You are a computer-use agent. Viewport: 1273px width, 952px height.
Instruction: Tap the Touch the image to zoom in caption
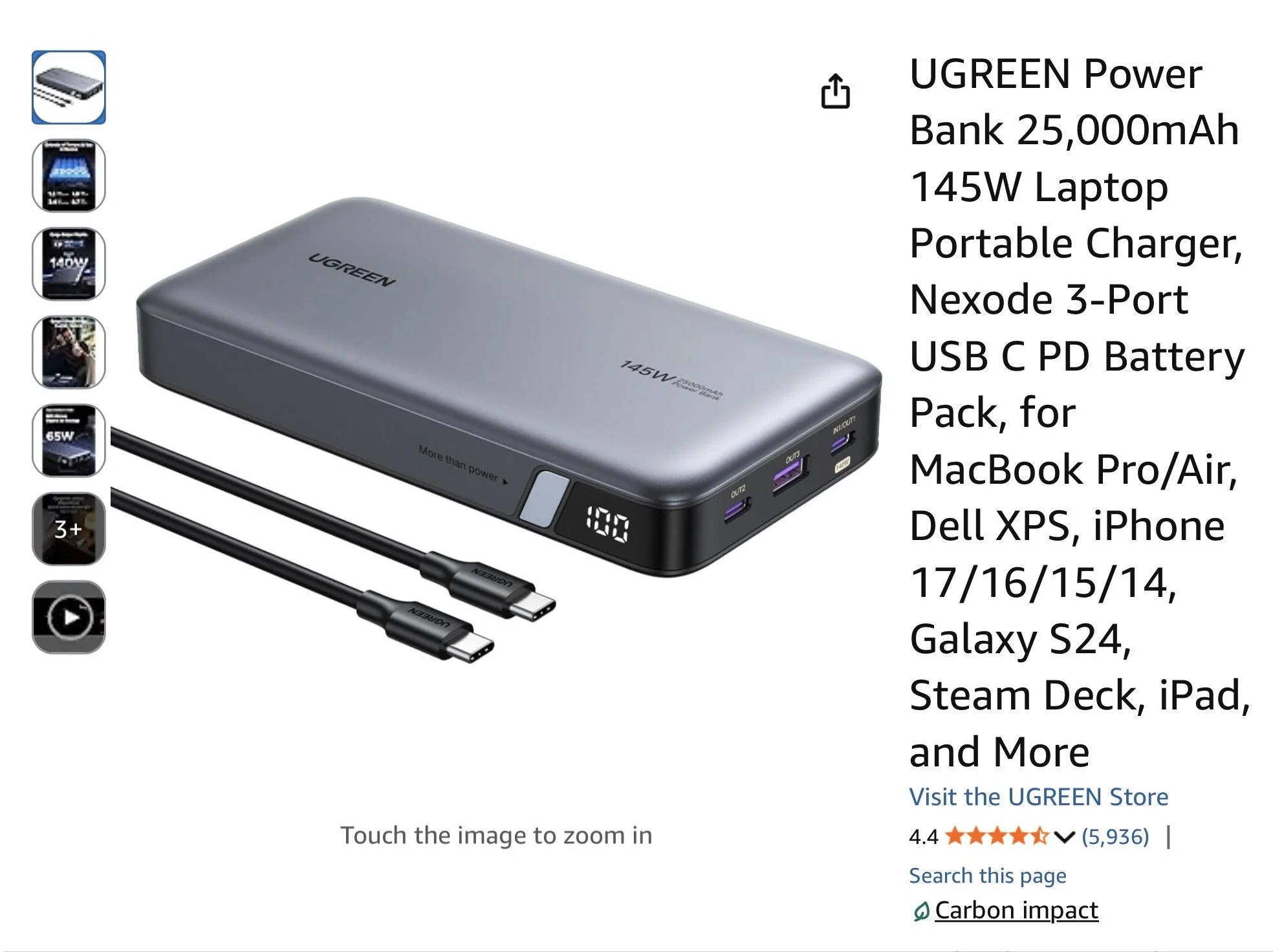pyautogui.click(x=496, y=836)
